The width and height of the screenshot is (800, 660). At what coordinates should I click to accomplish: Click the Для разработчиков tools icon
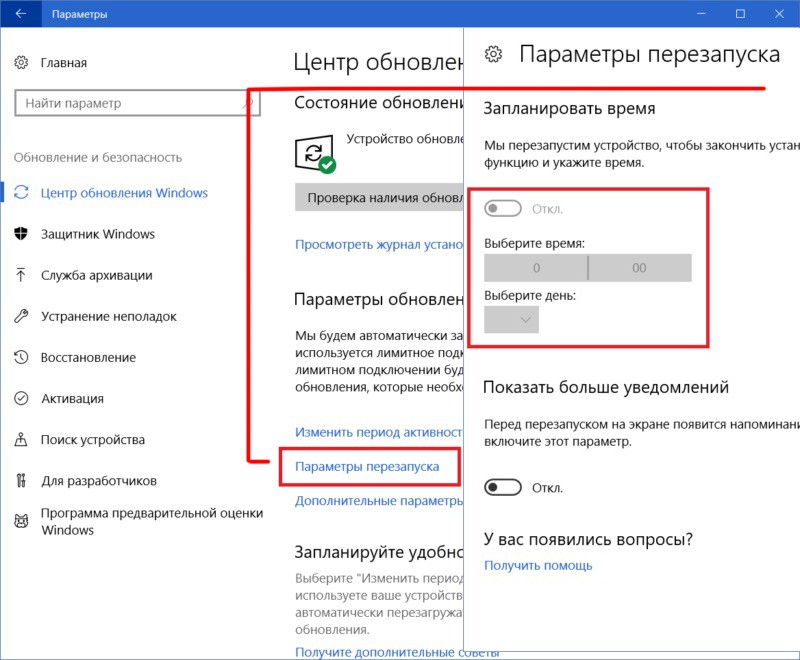(x=21, y=480)
